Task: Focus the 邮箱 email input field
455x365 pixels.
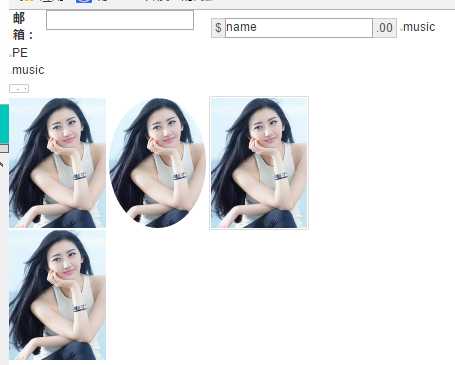Action: point(120,20)
